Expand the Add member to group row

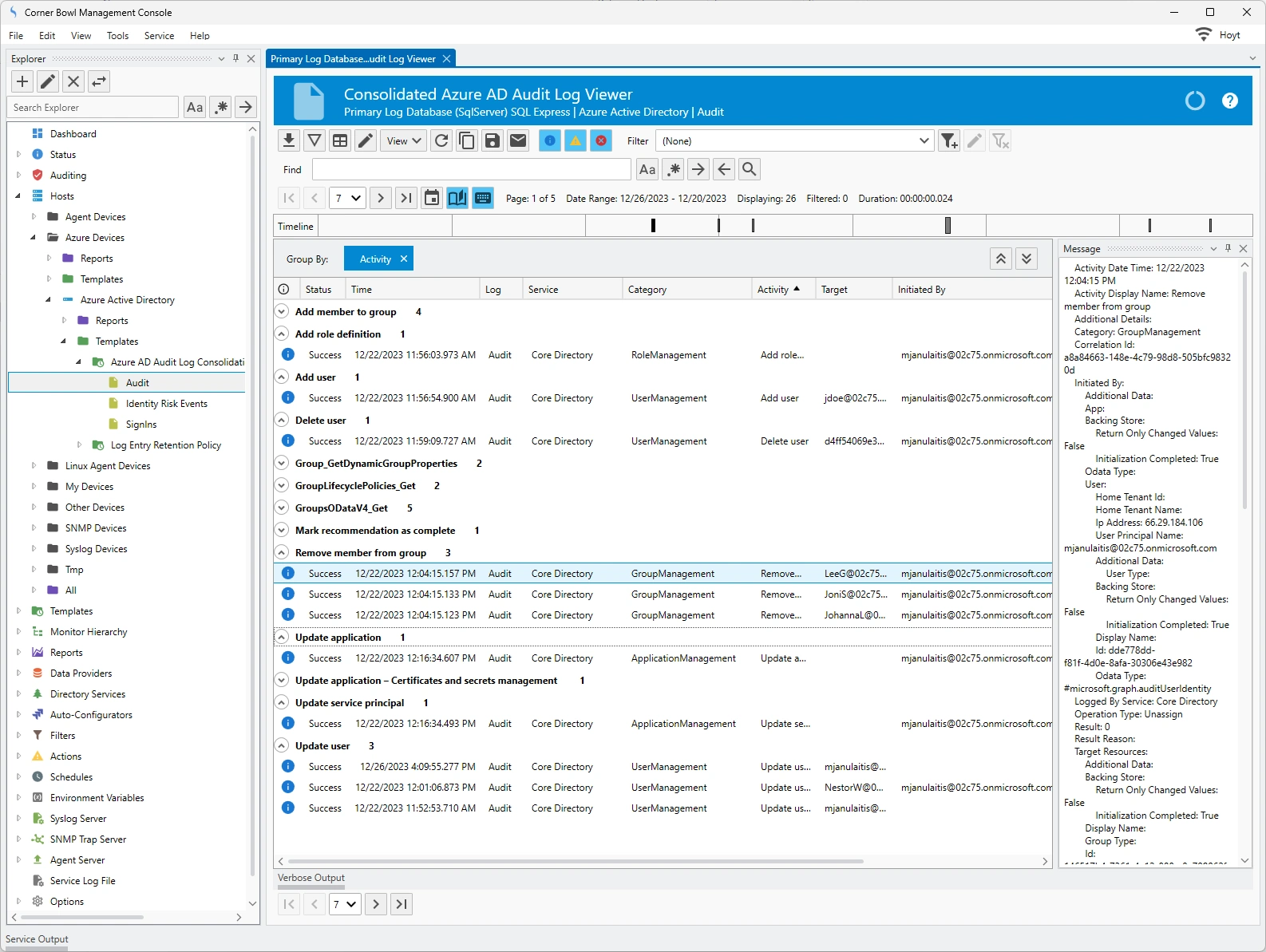pyautogui.click(x=282, y=312)
